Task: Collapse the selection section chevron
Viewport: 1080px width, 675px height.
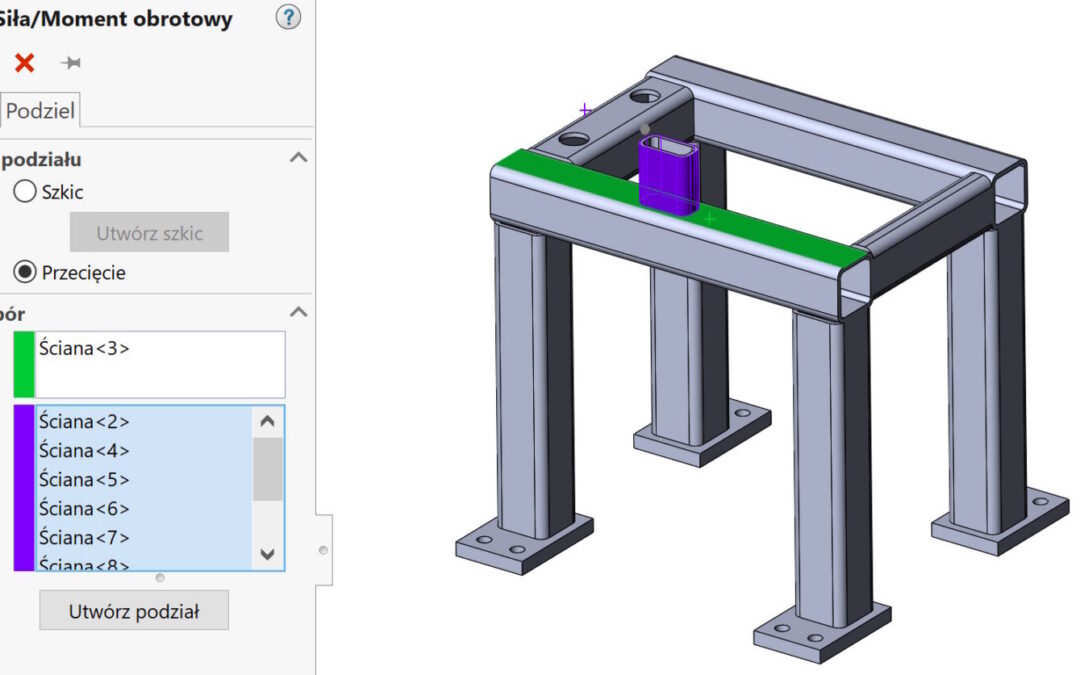Action: pyautogui.click(x=298, y=313)
